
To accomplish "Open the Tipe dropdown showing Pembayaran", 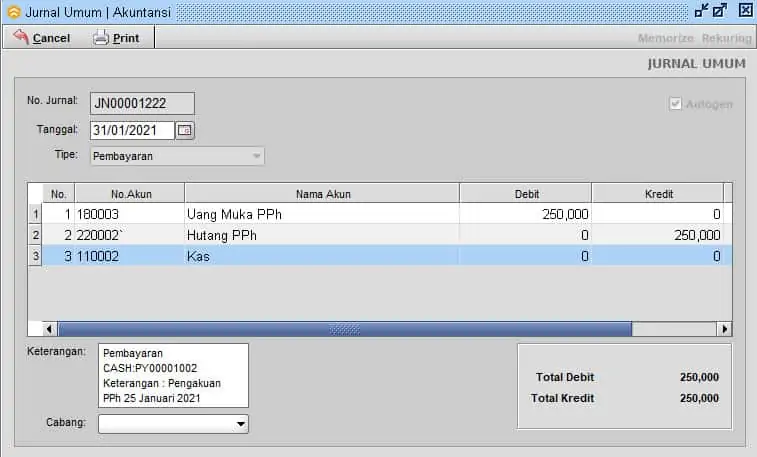I will point(177,156).
